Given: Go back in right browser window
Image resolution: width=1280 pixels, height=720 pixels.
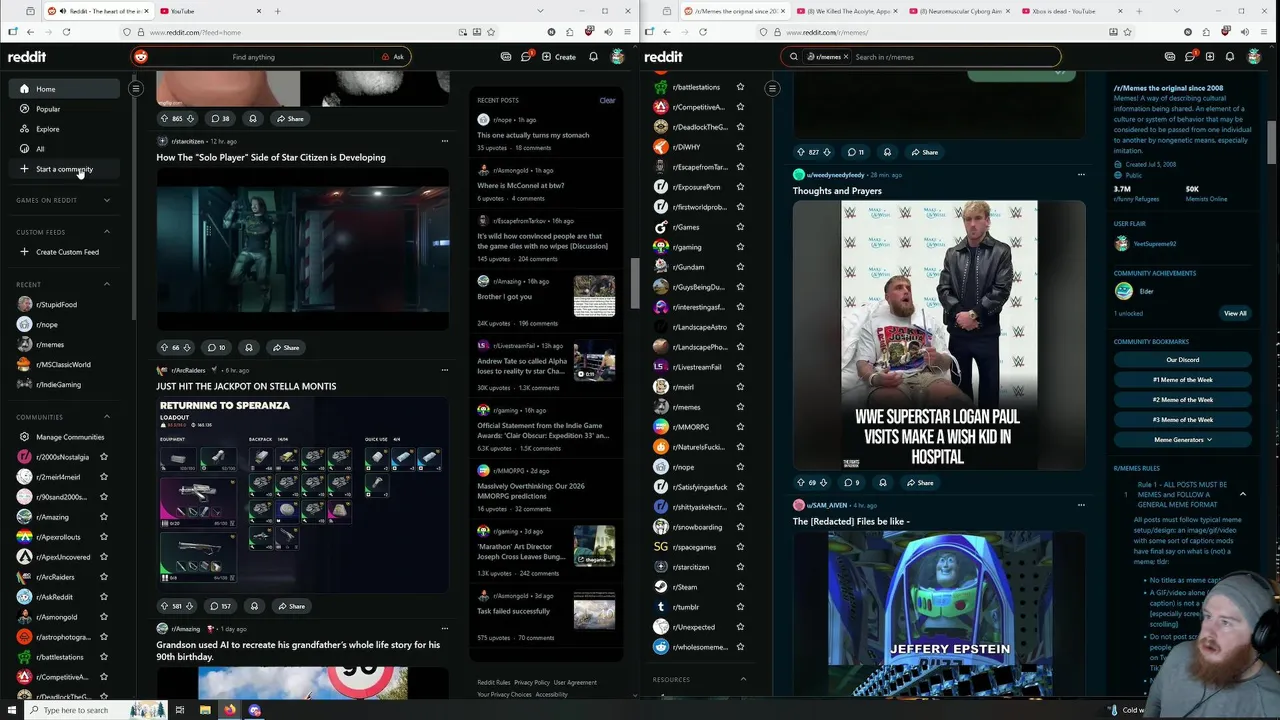Looking at the screenshot, I should [x=666, y=32].
